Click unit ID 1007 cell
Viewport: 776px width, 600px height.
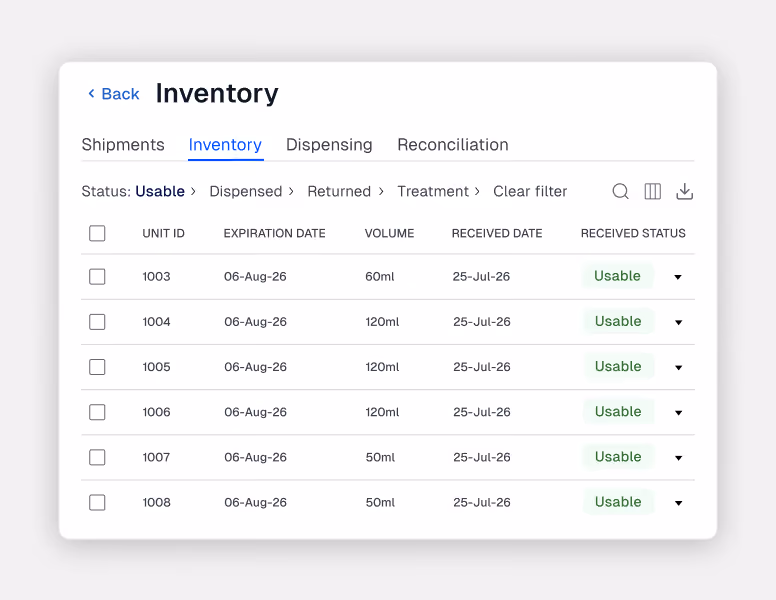156,457
